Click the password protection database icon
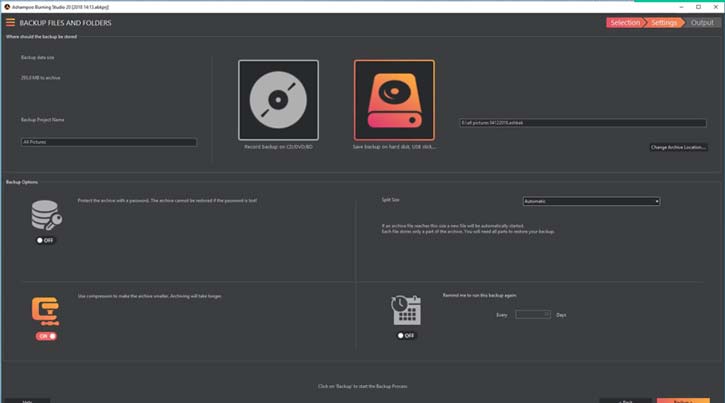This screenshot has width=725, height=403. (x=46, y=216)
